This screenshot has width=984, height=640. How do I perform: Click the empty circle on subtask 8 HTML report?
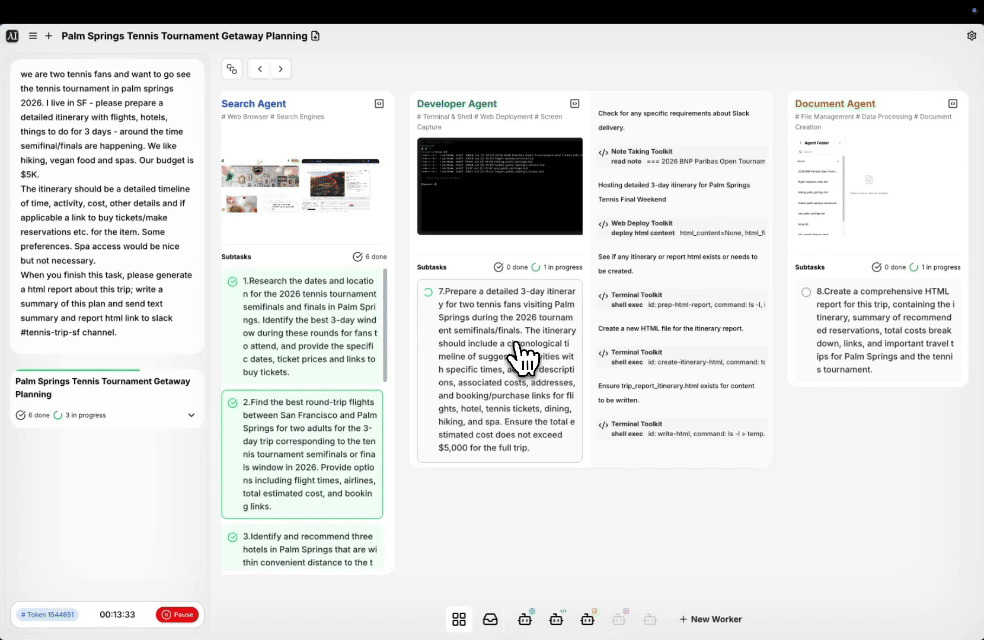coord(806,292)
